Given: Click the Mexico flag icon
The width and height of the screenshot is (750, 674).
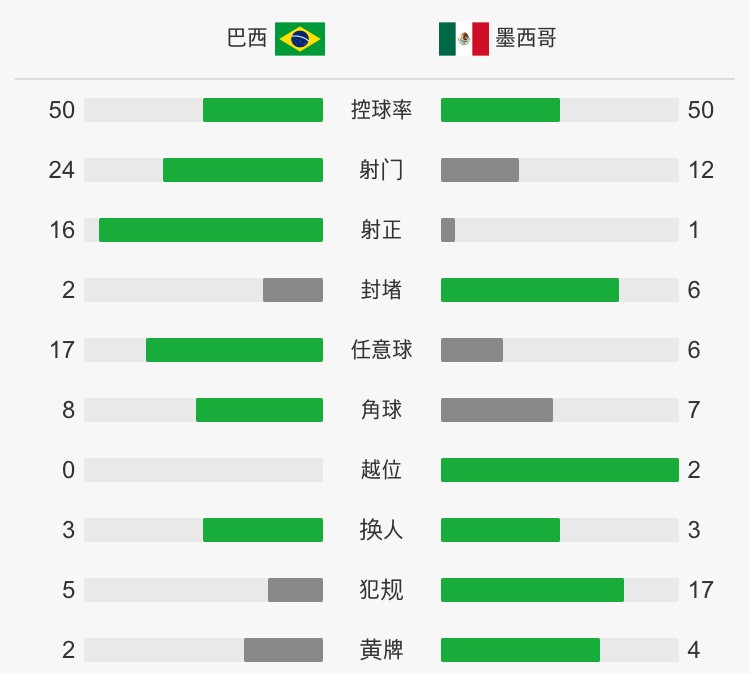Looking at the screenshot, I should click(x=463, y=39).
